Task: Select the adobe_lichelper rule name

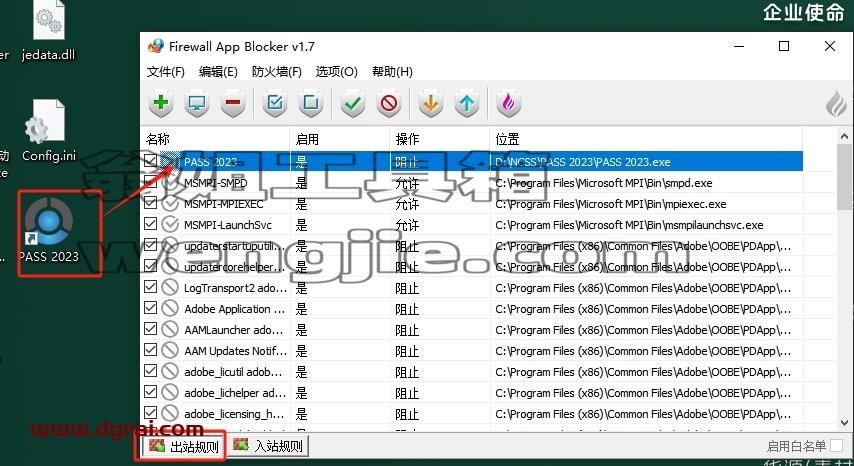Action: click(234, 393)
